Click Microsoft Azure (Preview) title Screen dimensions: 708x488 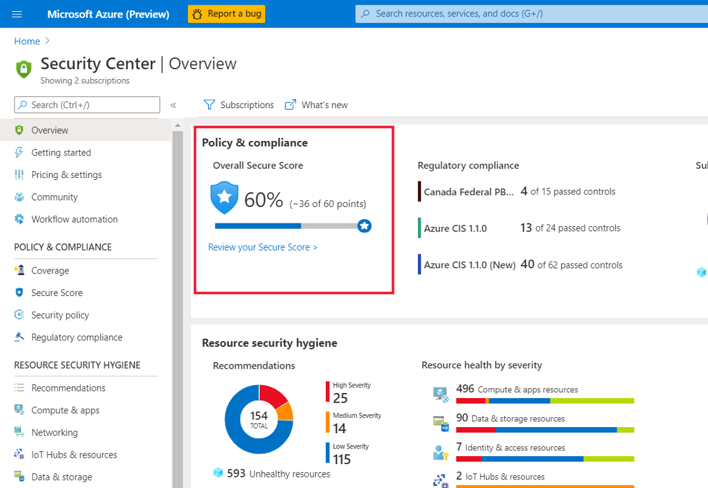click(108, 14)
